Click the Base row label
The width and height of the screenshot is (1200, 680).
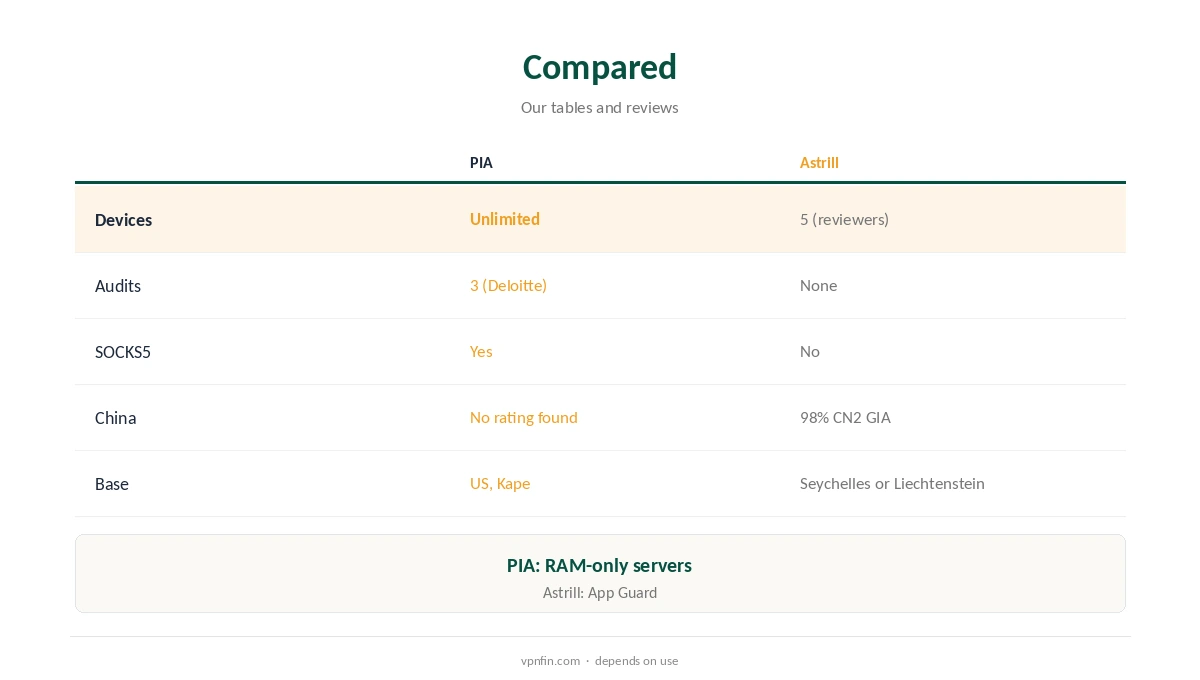tap(112, 484)
